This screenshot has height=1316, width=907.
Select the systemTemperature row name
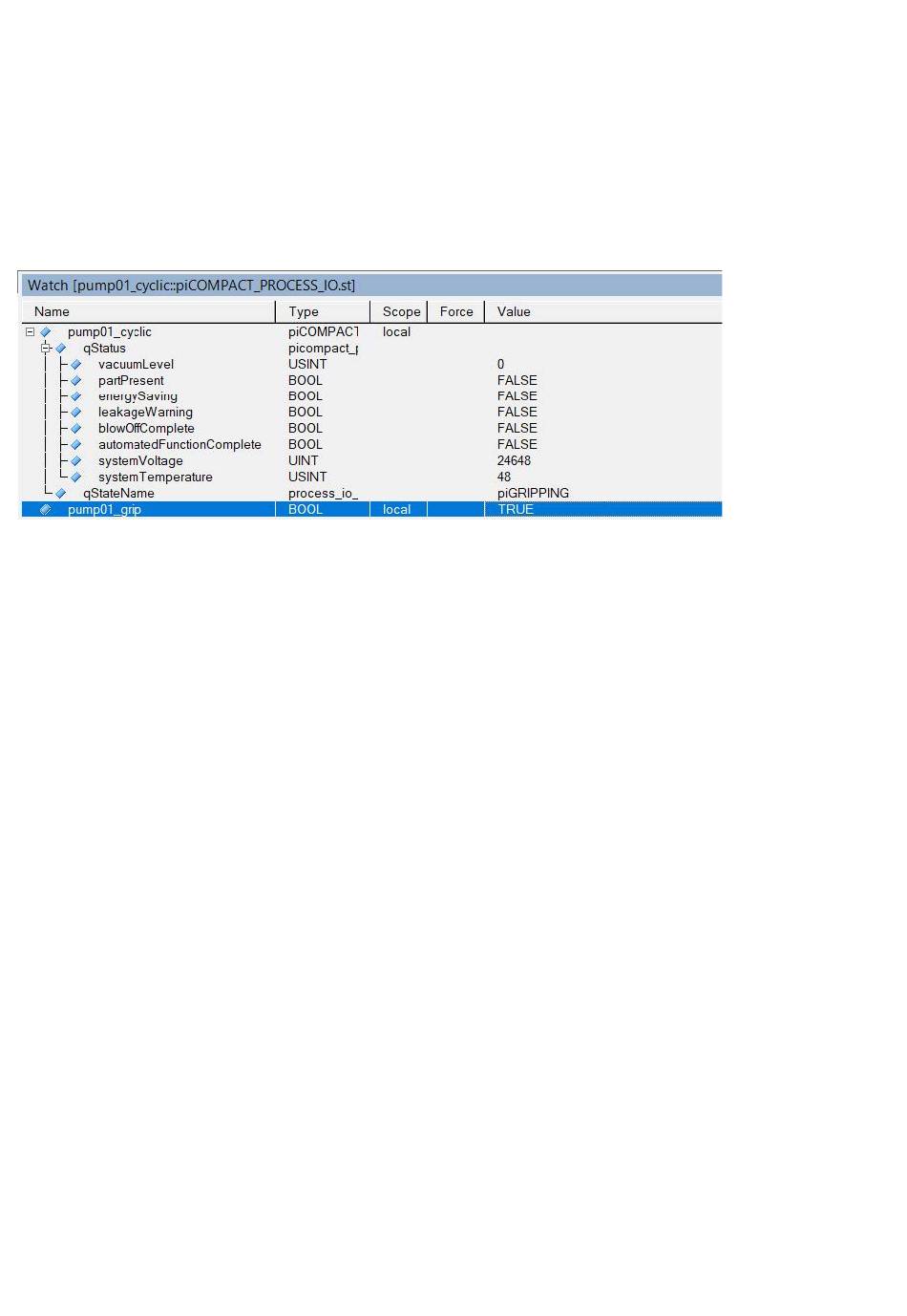(x=156, y=478)
